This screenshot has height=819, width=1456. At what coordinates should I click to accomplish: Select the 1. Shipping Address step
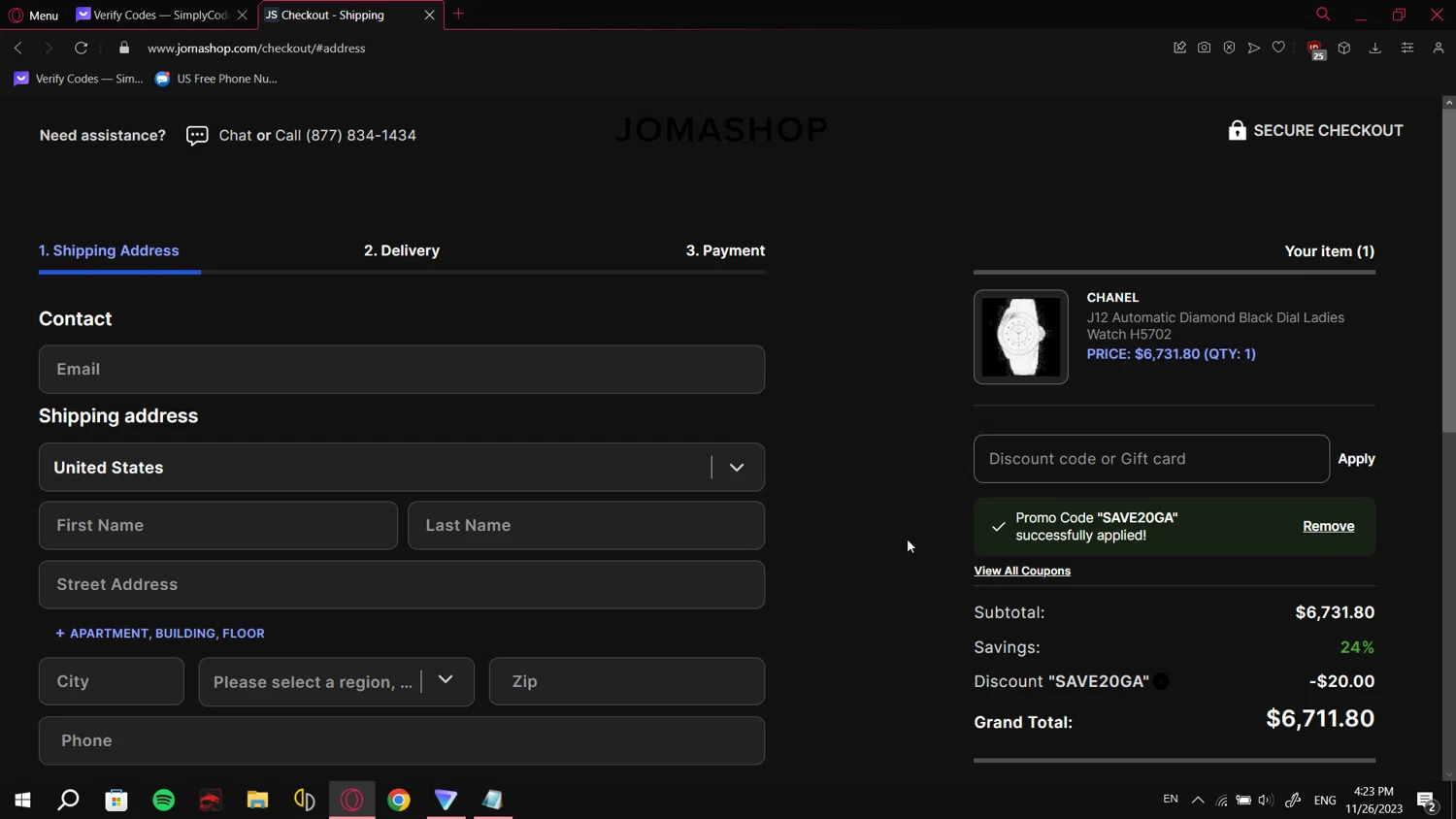[x=109, y=250]
